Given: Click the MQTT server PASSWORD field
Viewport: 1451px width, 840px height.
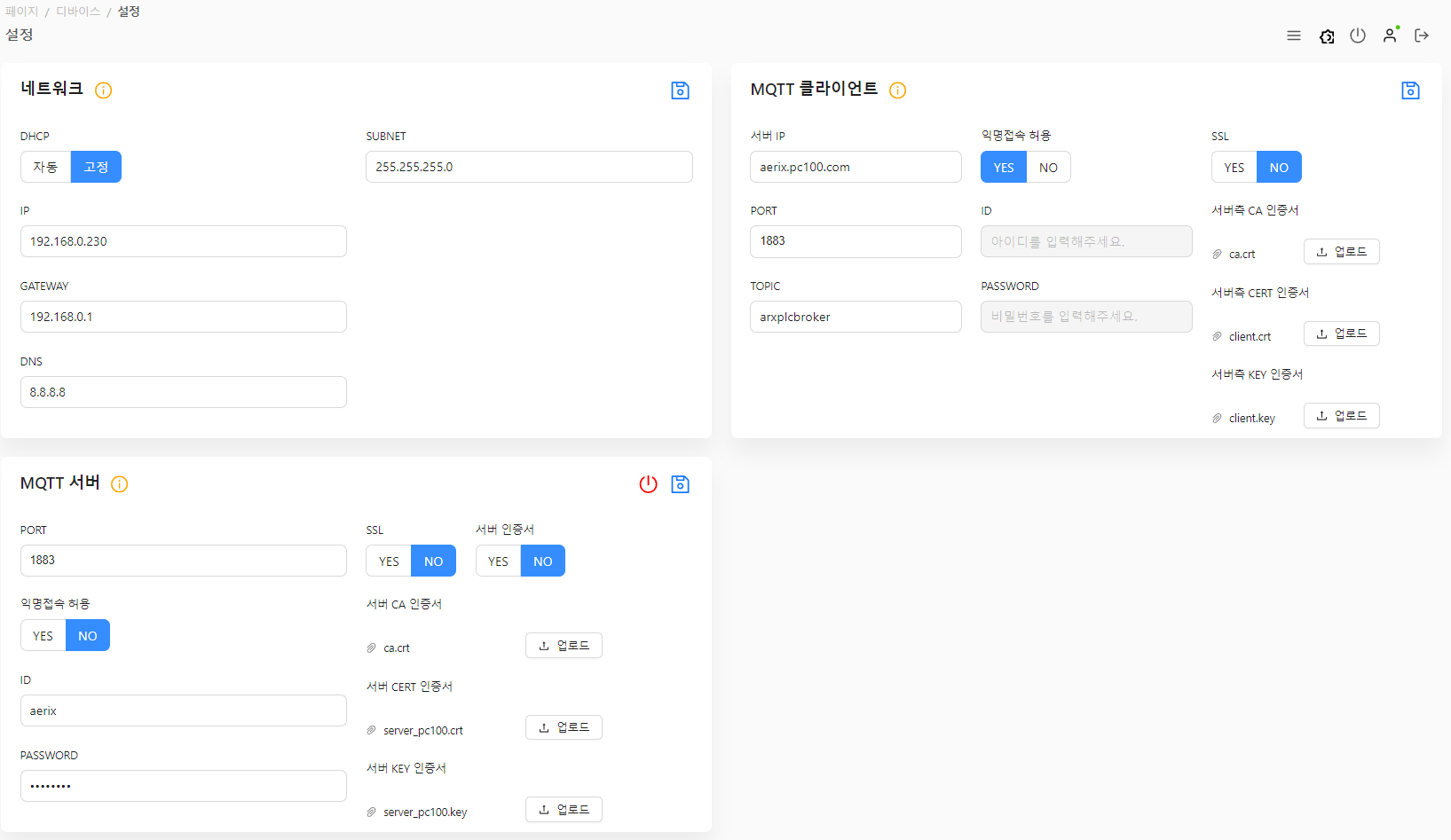Looking at the screenshot, I should tap(184, 786).
